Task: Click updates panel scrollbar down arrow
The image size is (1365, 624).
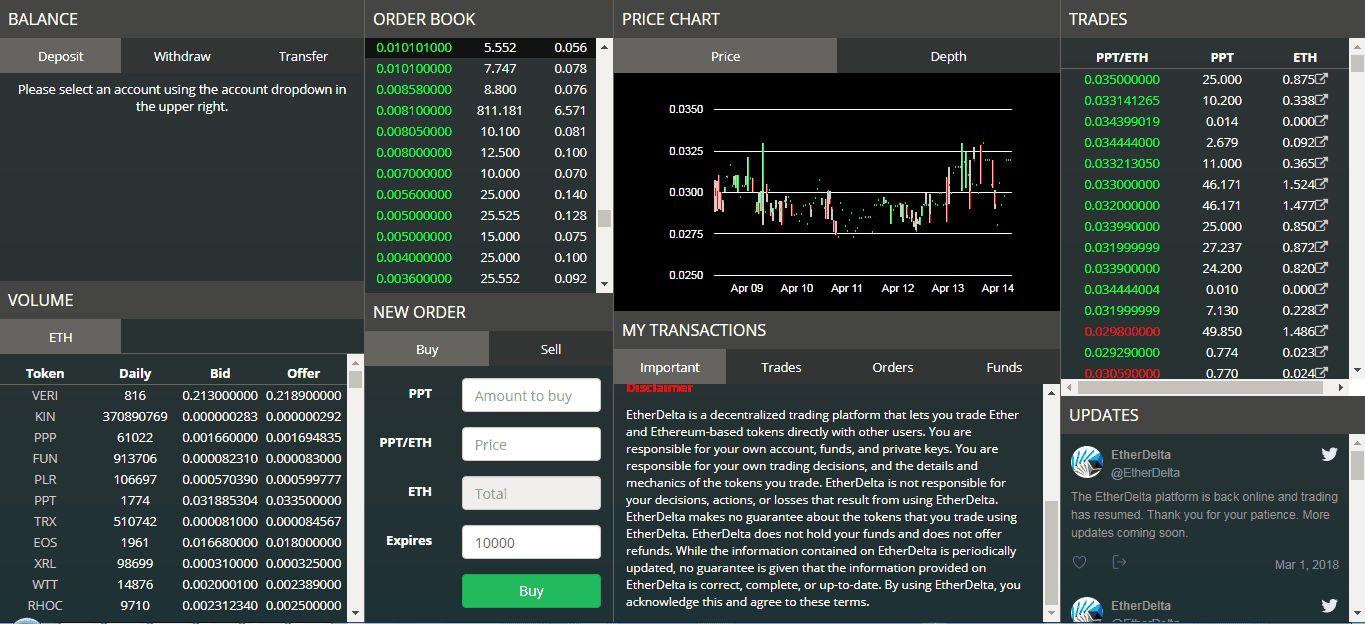Action: 1357,611
